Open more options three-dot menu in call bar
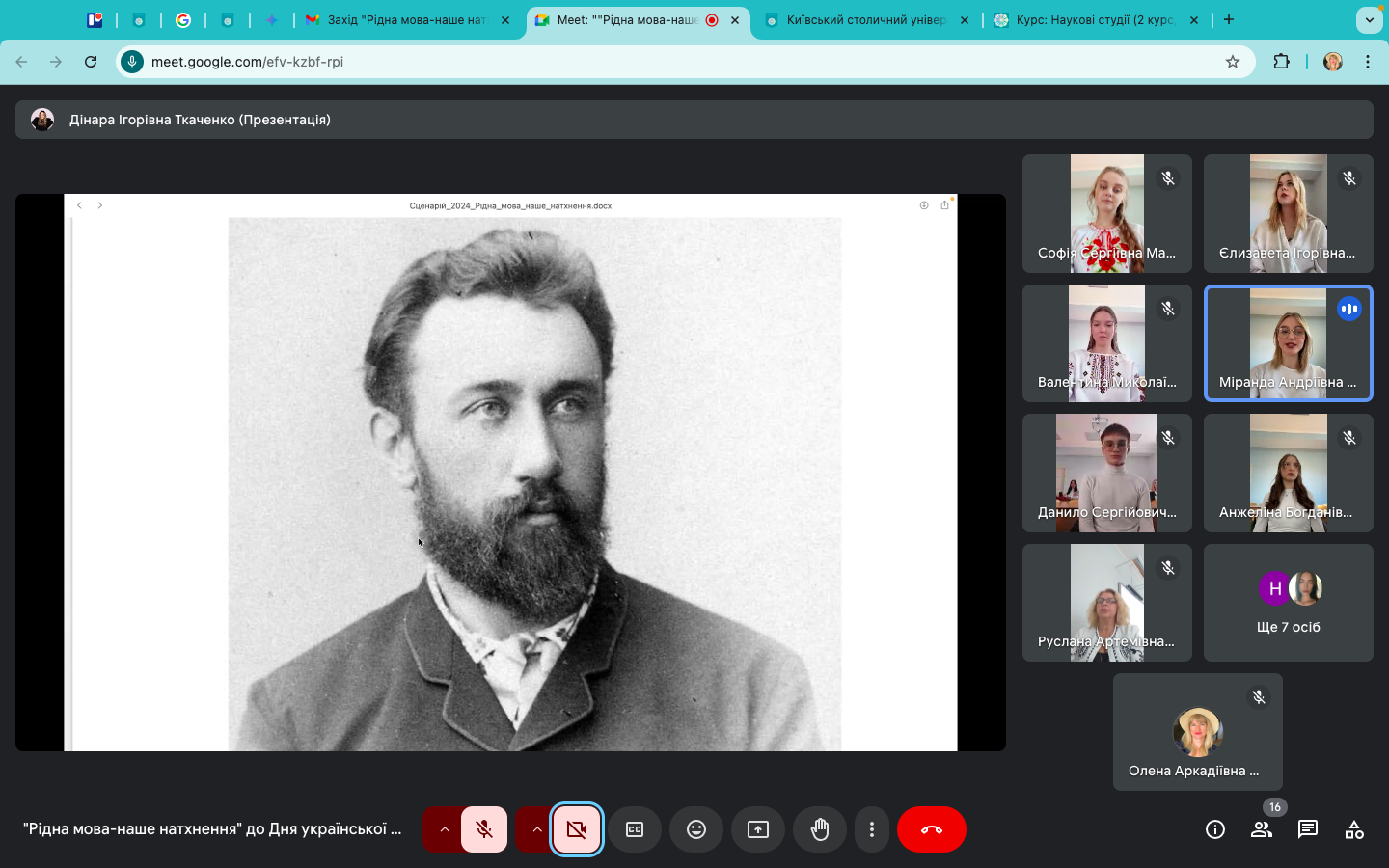Image resolution: width=1389 pixels, height=868 pixels. click(872, 829)
